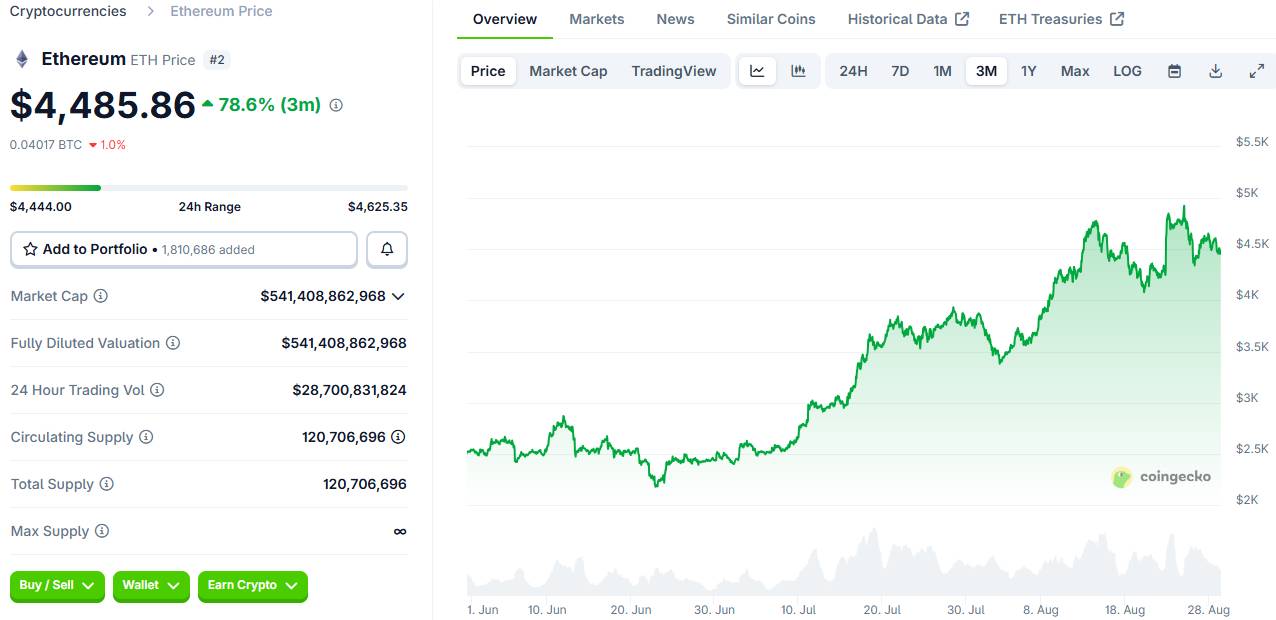This screenshot has width=1276, height=620.
Task: Expand chart to fullscreen
Action: (x=1257, y=71)
